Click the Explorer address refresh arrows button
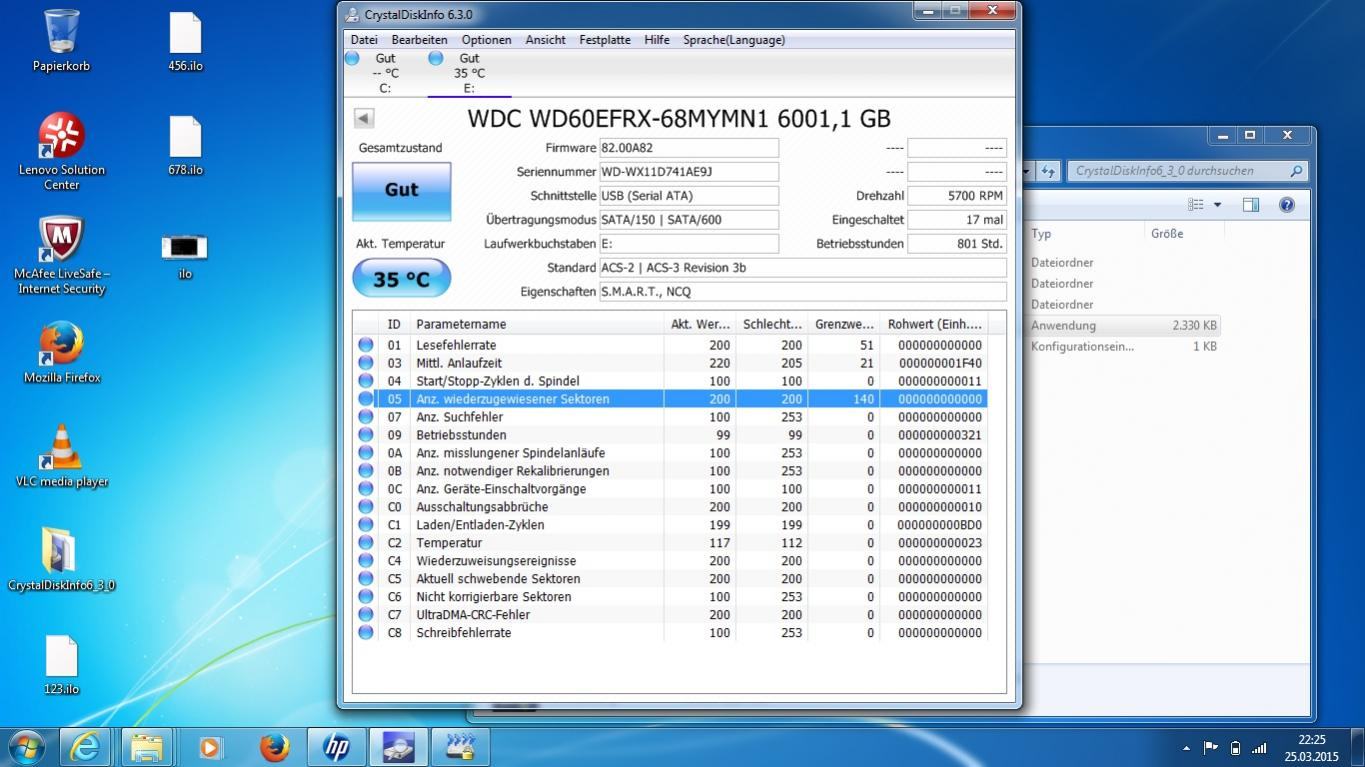The height and width of the screenshot is (767, 1365). click(x=1049, y=171)
